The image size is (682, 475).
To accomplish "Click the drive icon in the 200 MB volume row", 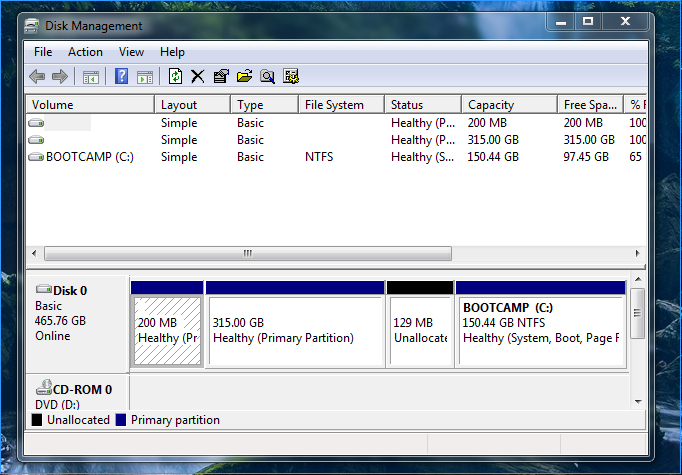I will click(36, 123).
